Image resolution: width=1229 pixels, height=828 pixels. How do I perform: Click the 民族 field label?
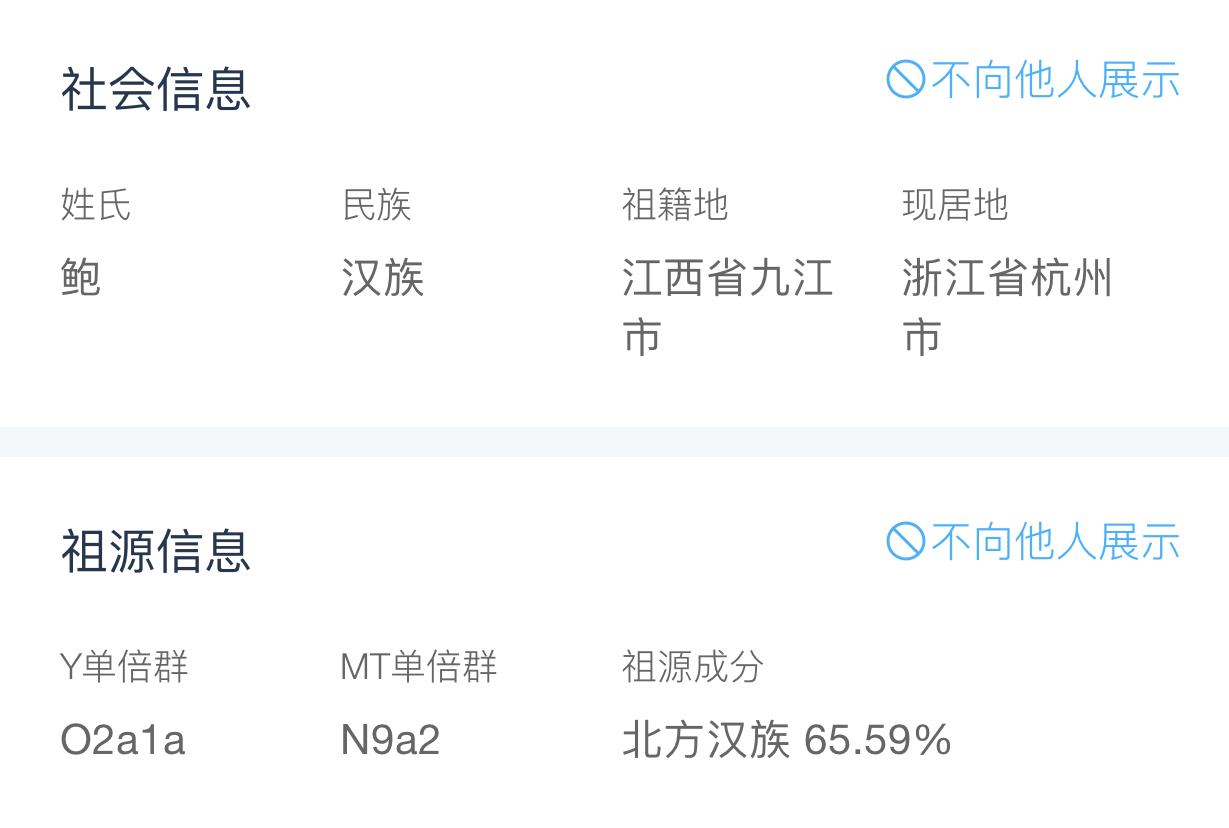pyautogui.click(x=376, y=205)
